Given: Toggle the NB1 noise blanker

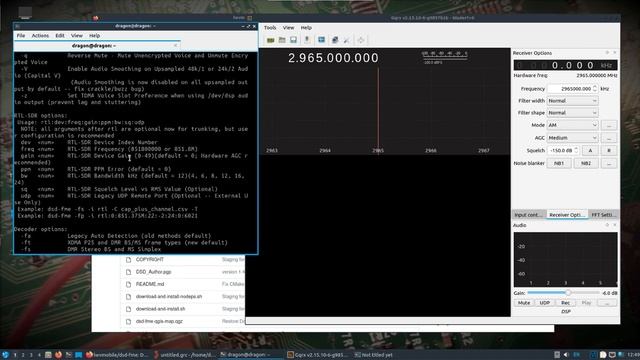Looking at the screenshot, I should click(559, 163).
